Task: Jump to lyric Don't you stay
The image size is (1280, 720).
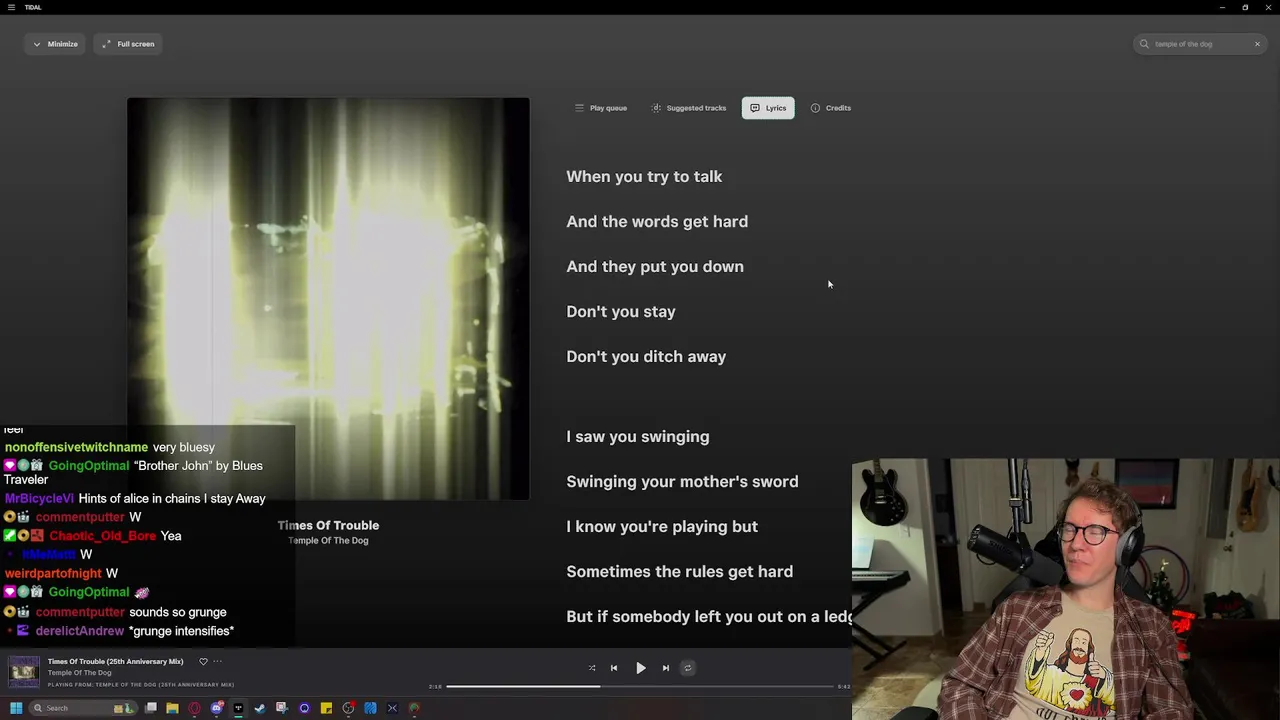Action: [621, 312]
